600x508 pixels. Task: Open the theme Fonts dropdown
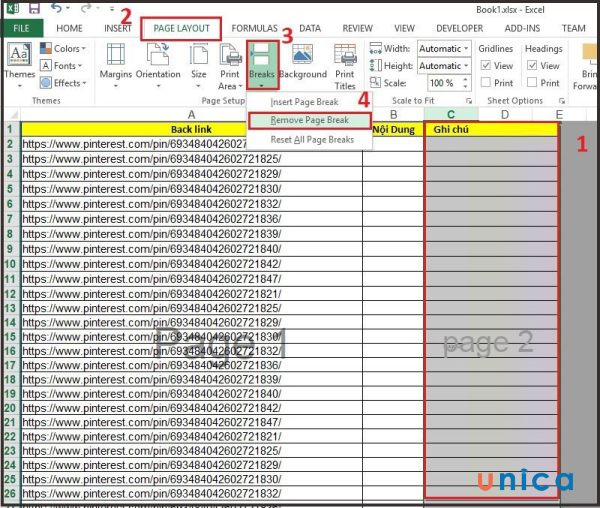point(61,66)
